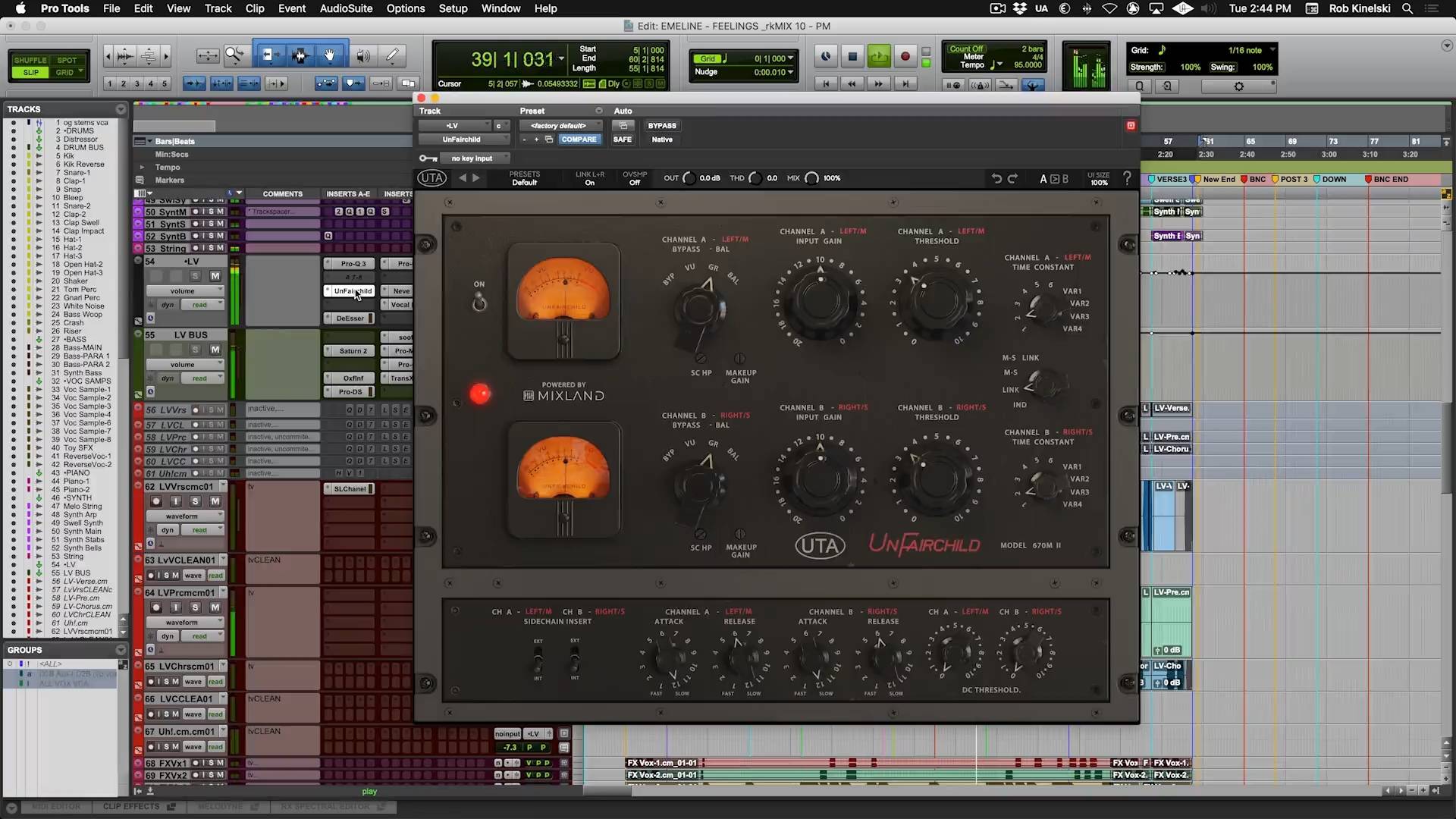Toggle the COMPARE button
1456x819 pixels.
click(579, 140)
